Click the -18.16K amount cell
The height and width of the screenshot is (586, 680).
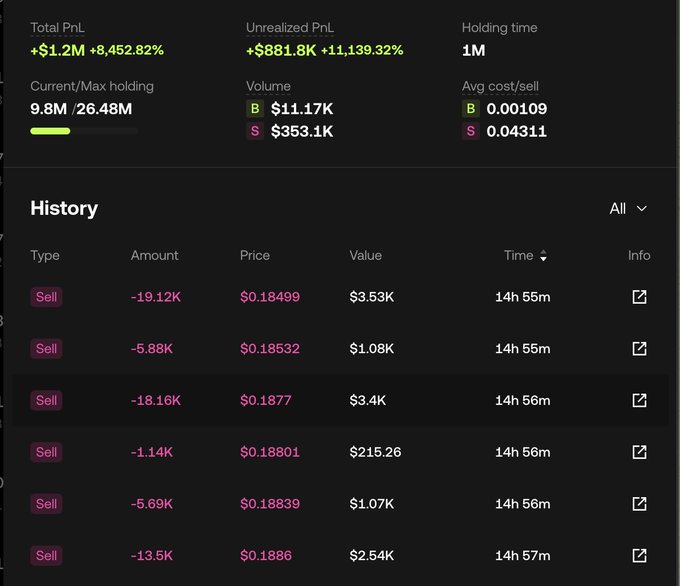(156, 400)
